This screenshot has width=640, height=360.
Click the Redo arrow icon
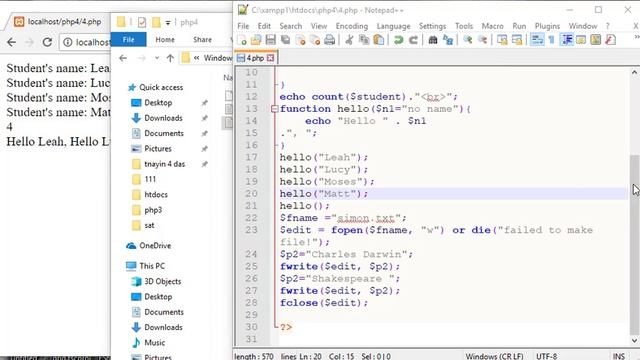(x=413, y=40)
